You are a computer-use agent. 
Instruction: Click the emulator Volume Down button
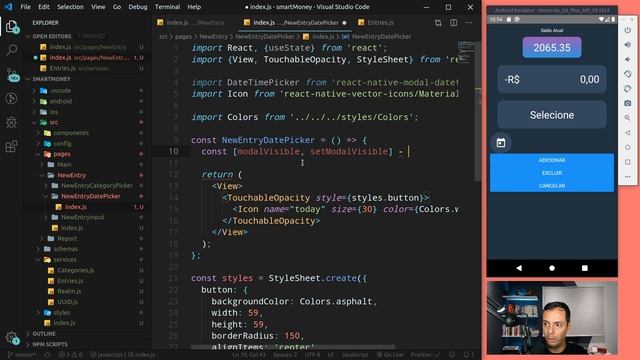click(628, 60)
